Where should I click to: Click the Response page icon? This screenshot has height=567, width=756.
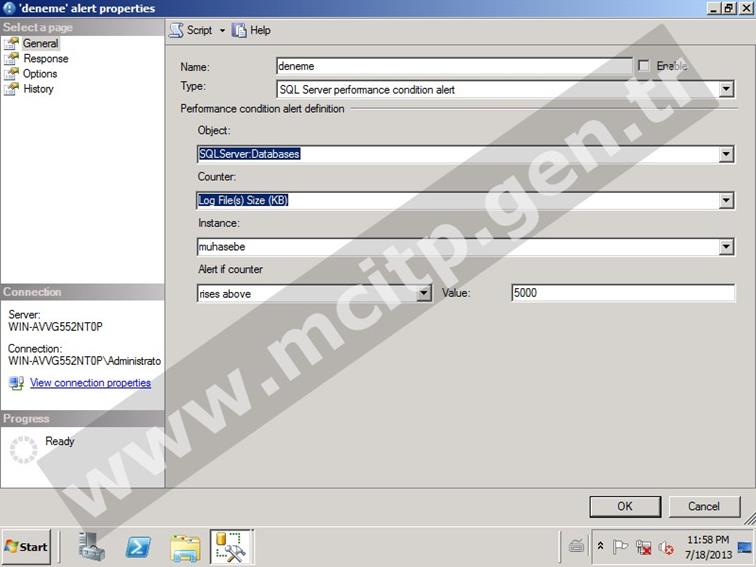11,59
